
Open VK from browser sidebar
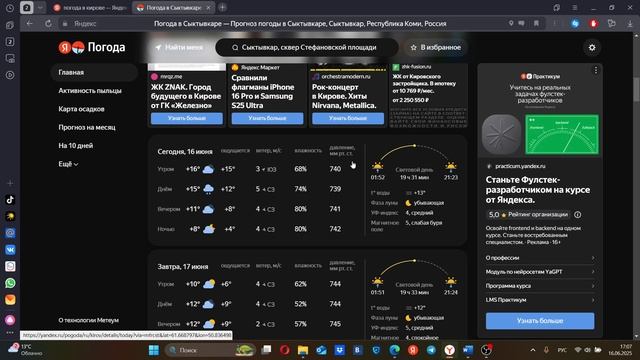[10, 249]
